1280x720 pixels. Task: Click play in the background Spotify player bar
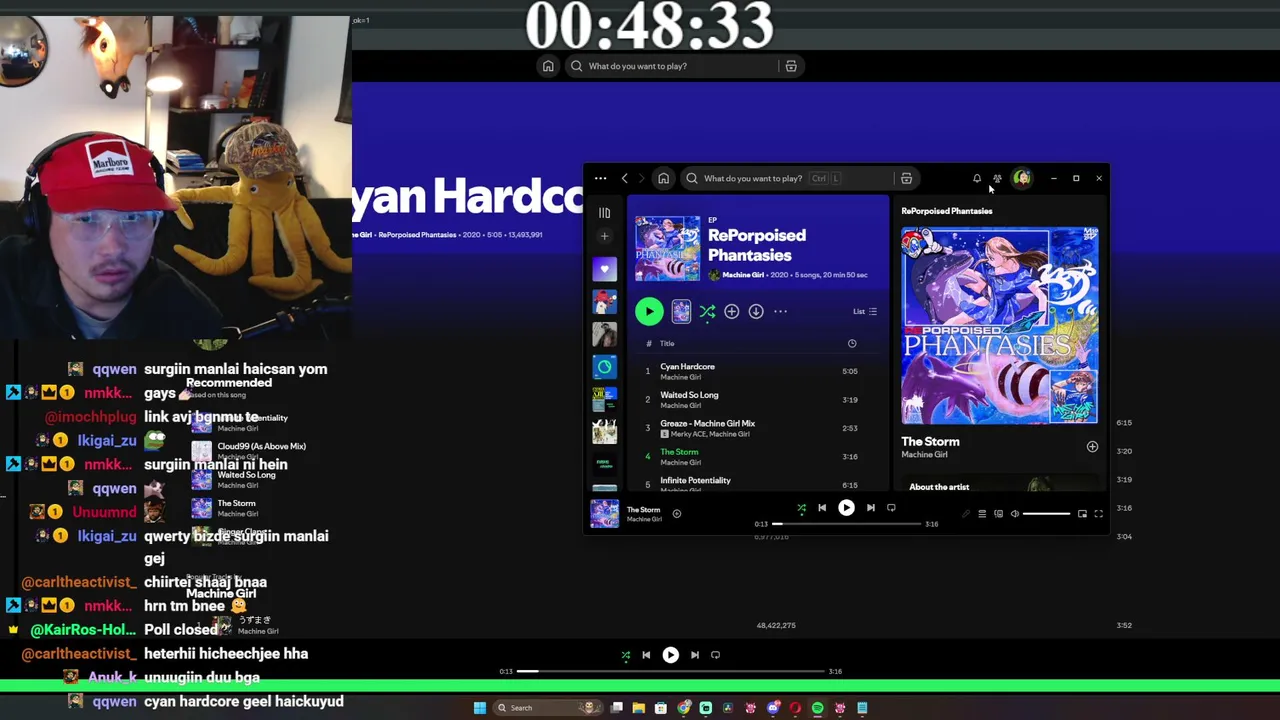[x=671, y=656]
